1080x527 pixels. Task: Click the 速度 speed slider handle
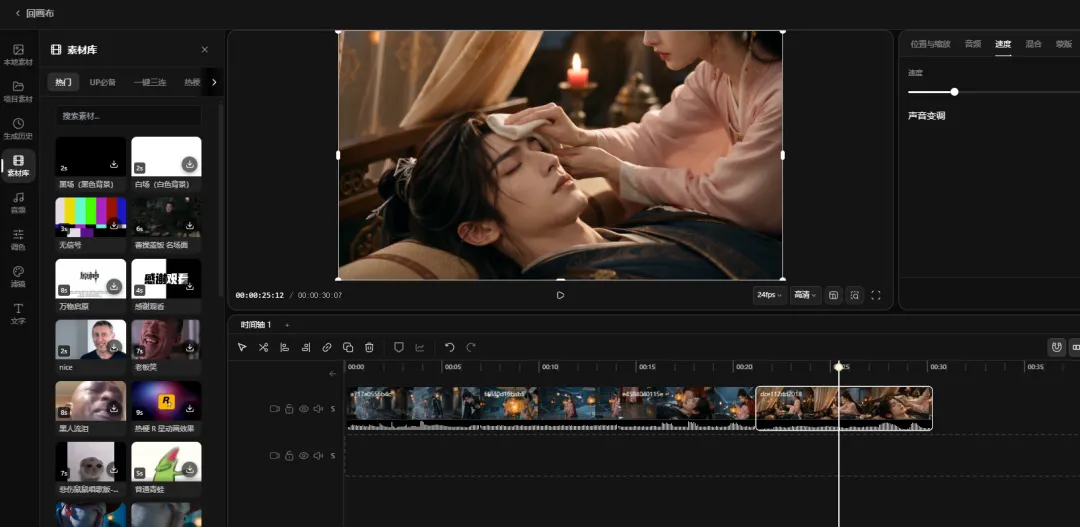click(954, 92)
